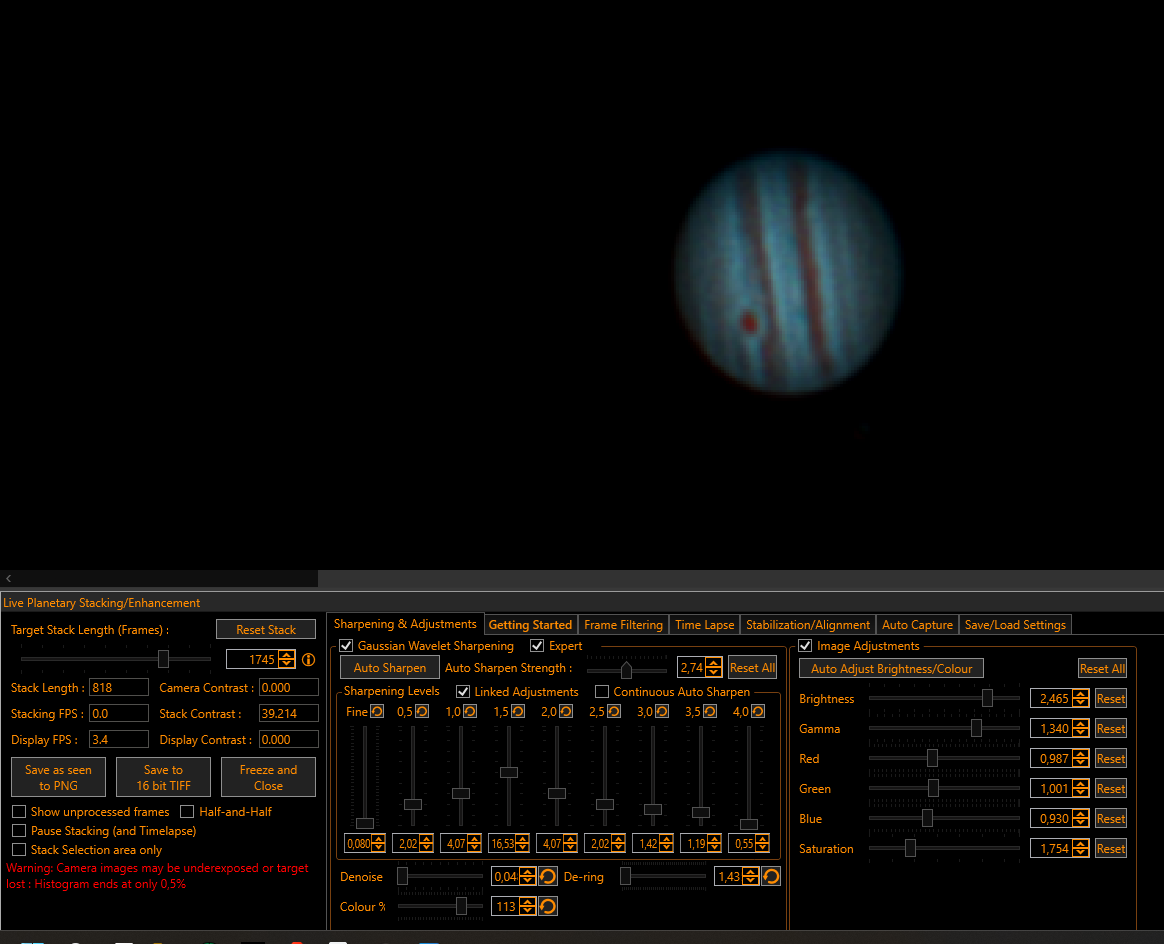Image resolution: width=1164 pixels, height=944 pixels.
Task: Click the left scroll arrow under image
Action: click(8, 578)
